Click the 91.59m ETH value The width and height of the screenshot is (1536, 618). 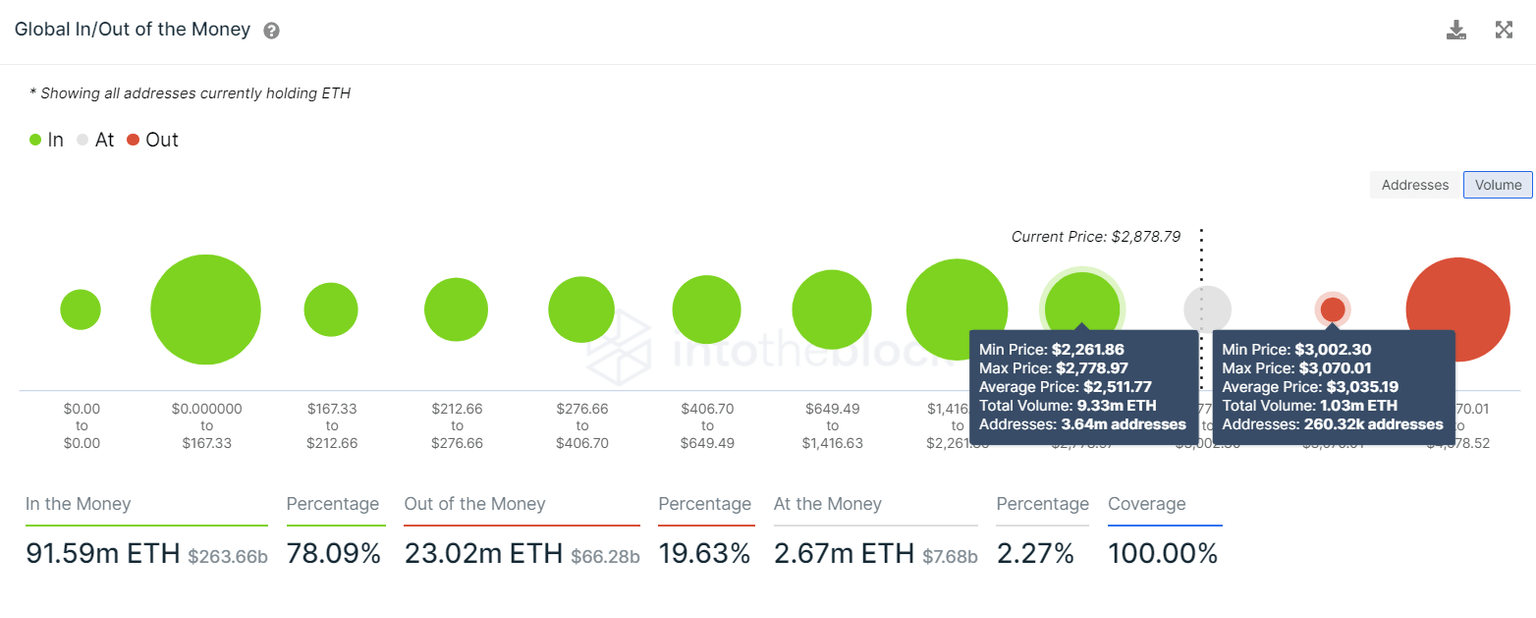pyautogui.click(x=103, y=553)
